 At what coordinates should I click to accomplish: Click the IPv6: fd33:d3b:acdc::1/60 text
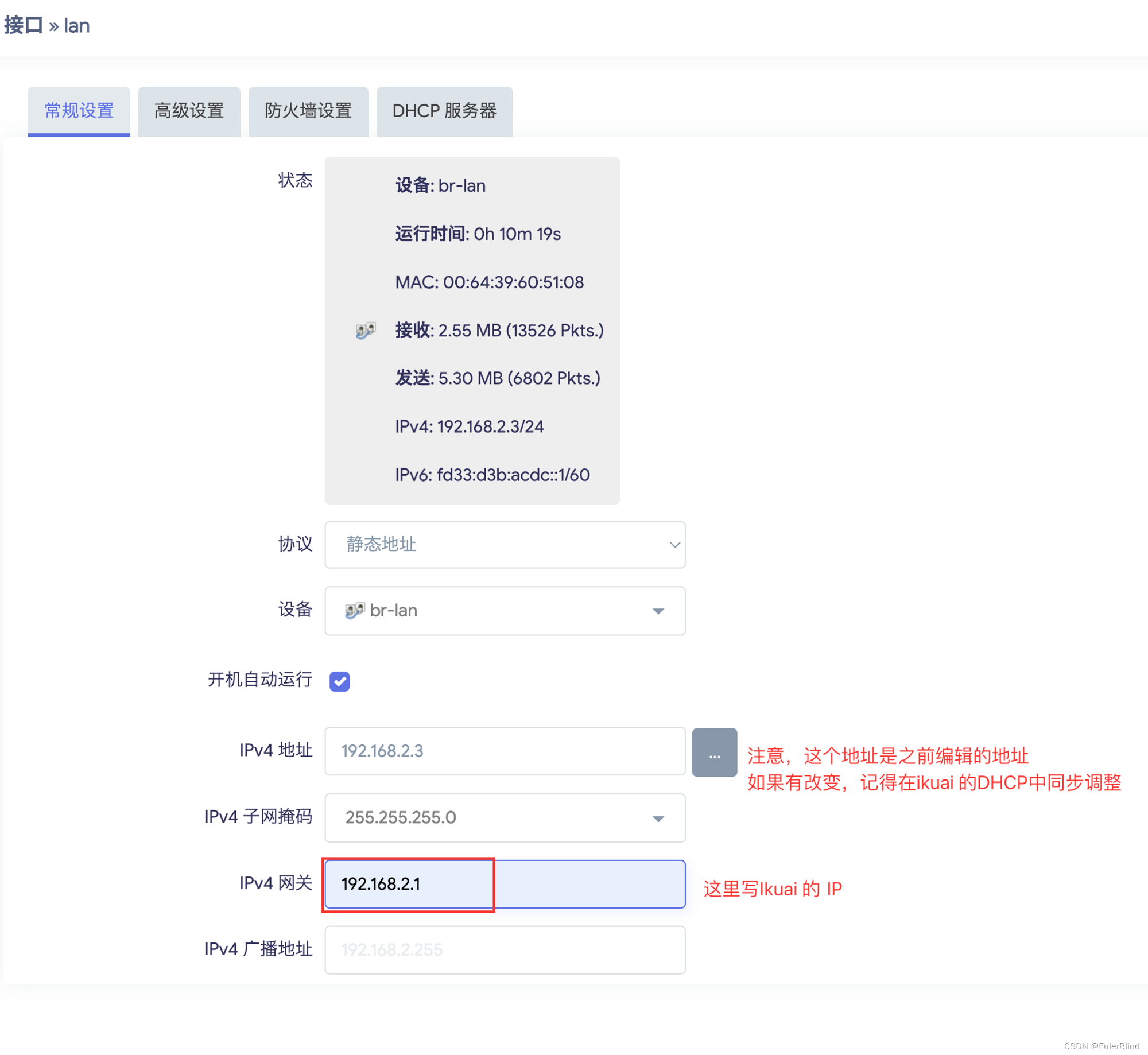[x=492, y=475]
